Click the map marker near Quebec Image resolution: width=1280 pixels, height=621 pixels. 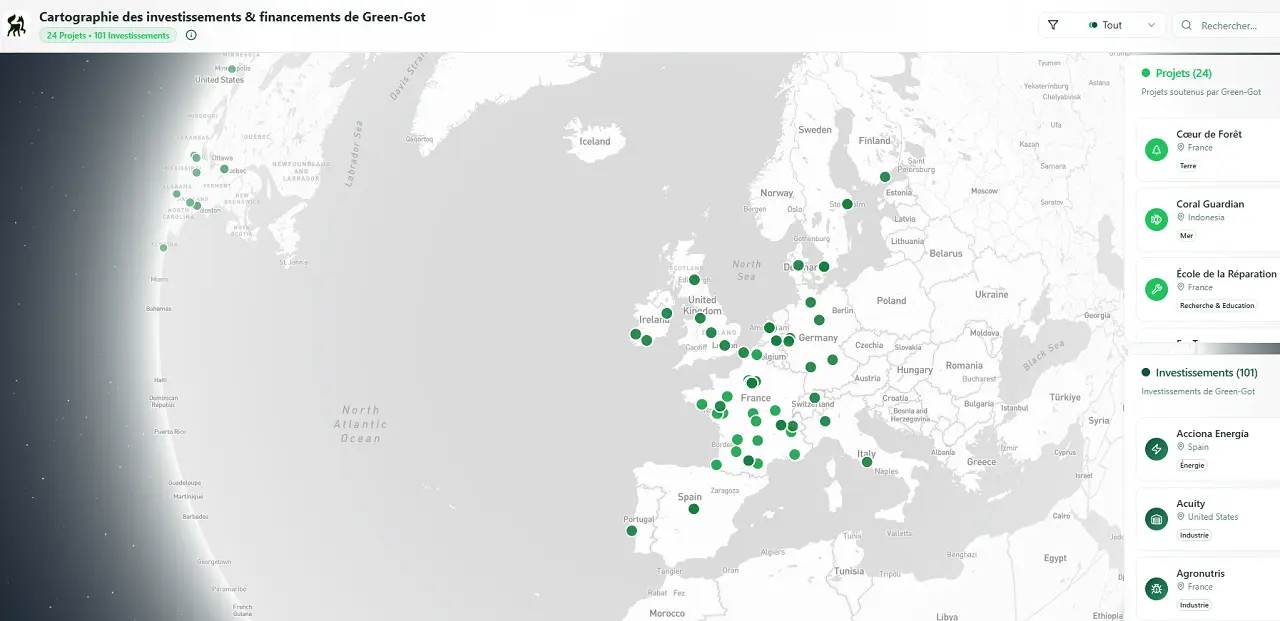[x=224, y=169]
